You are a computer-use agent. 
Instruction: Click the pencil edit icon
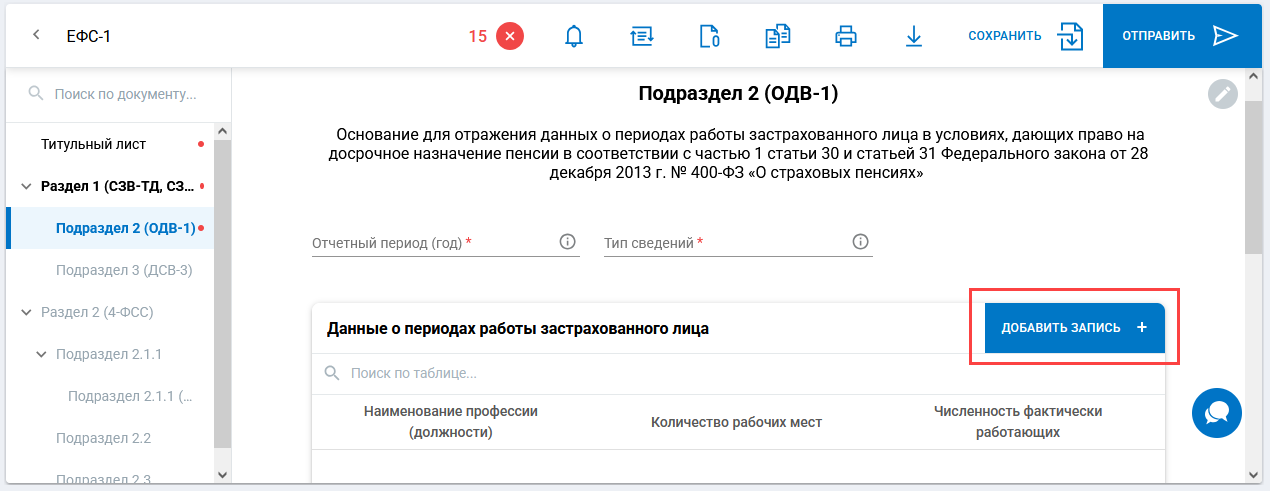click(x=1222, y=94)
